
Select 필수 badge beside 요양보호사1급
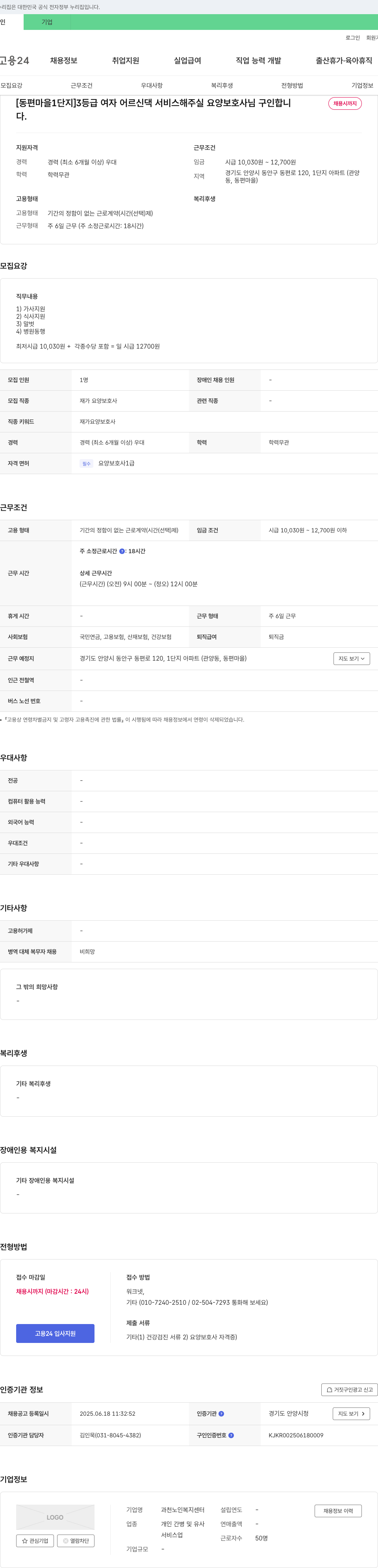[x=87, y=464]
